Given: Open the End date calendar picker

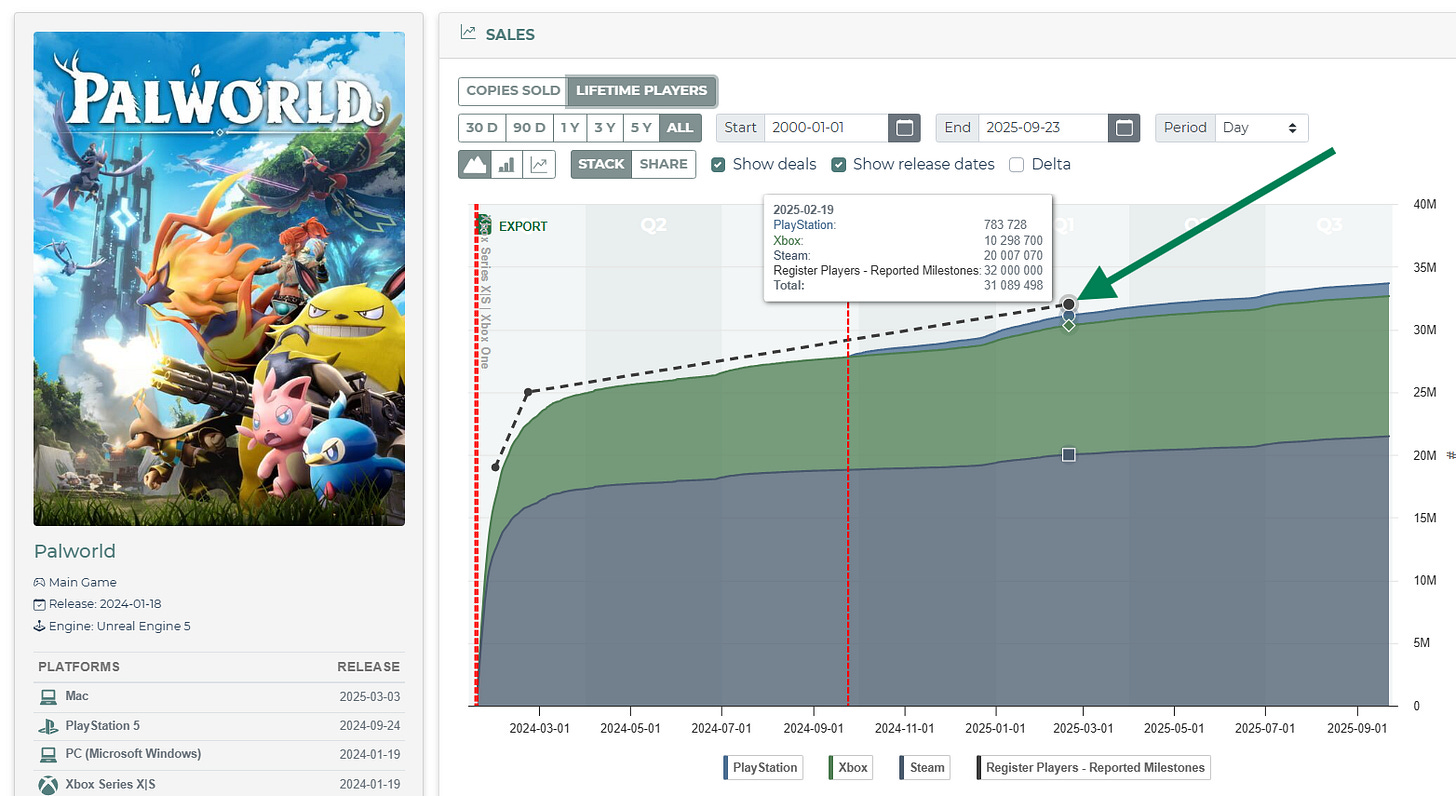Looking at the screenshot, I should click(x=1124, y=128).
